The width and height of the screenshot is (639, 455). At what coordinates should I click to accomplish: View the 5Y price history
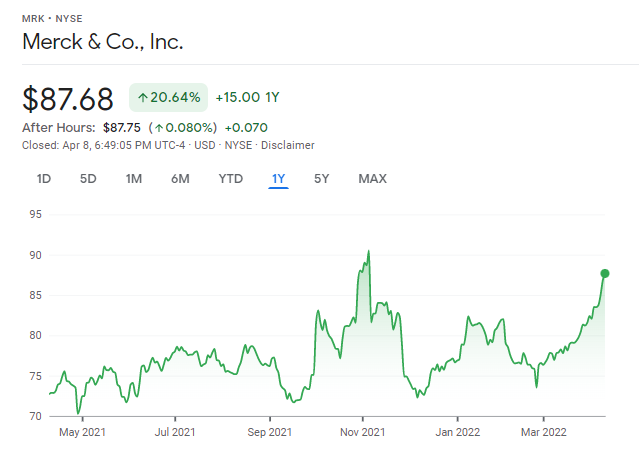[x=322, y=179]
